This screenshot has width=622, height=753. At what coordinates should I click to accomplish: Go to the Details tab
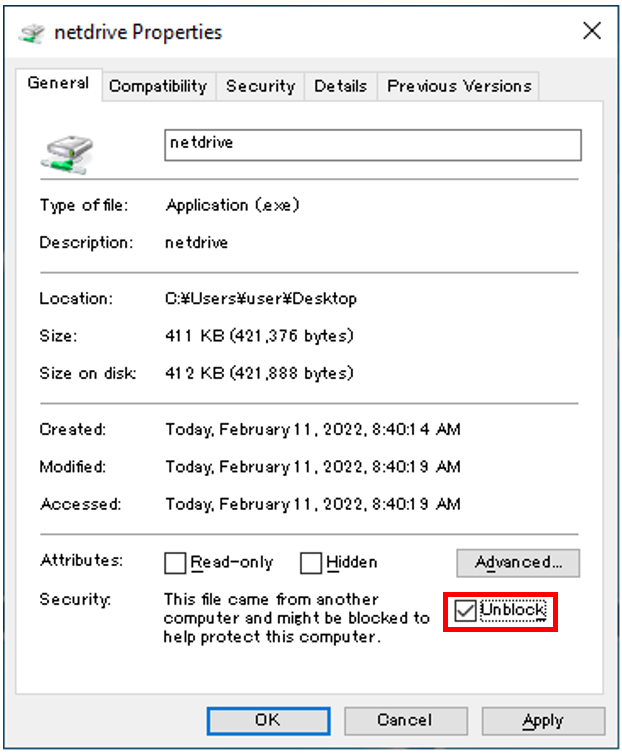pyautogui.click(x=340, y=86)
